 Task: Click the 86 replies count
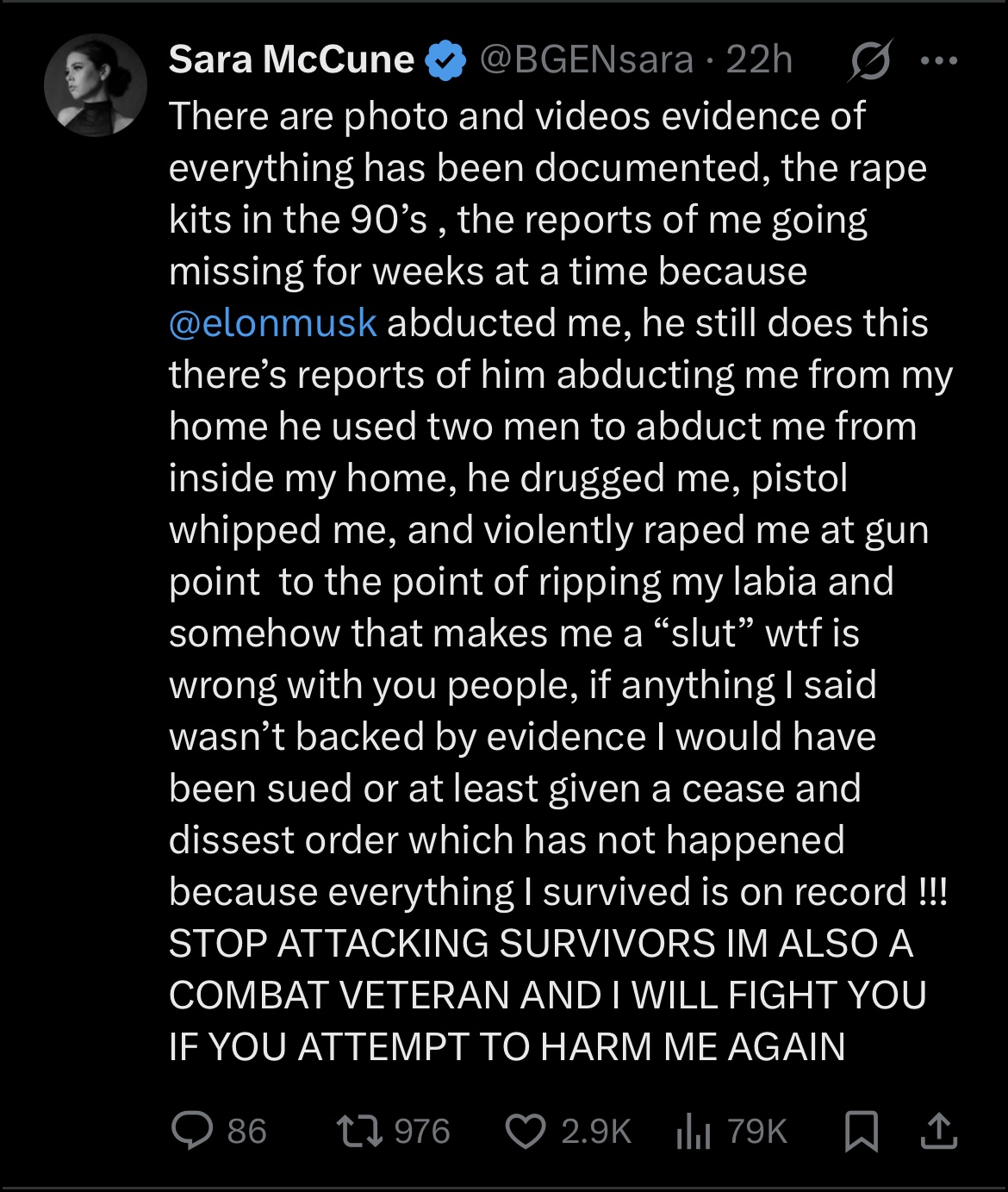pos(246,1131)
